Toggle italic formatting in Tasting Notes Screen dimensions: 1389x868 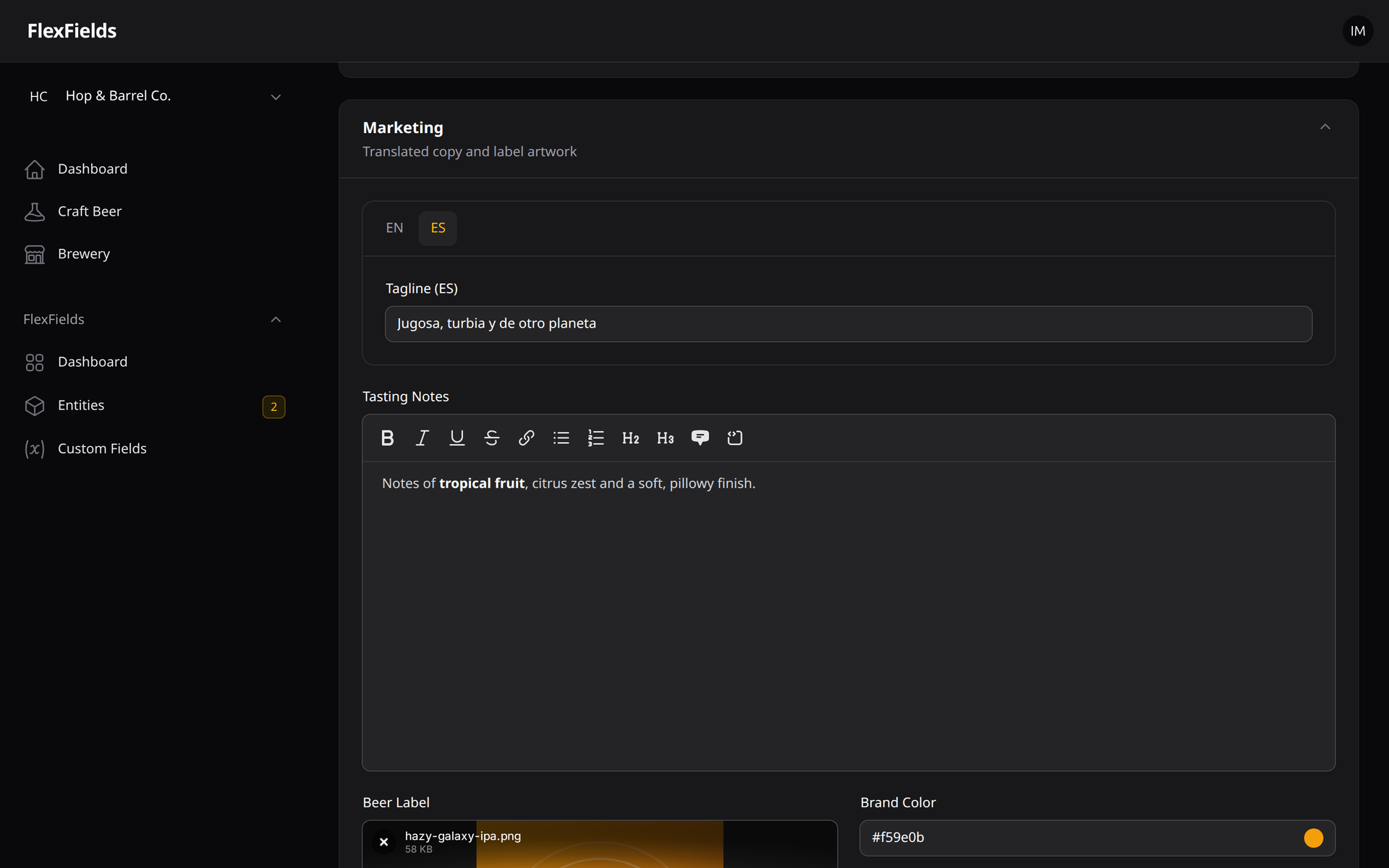(x=422, y=438)
